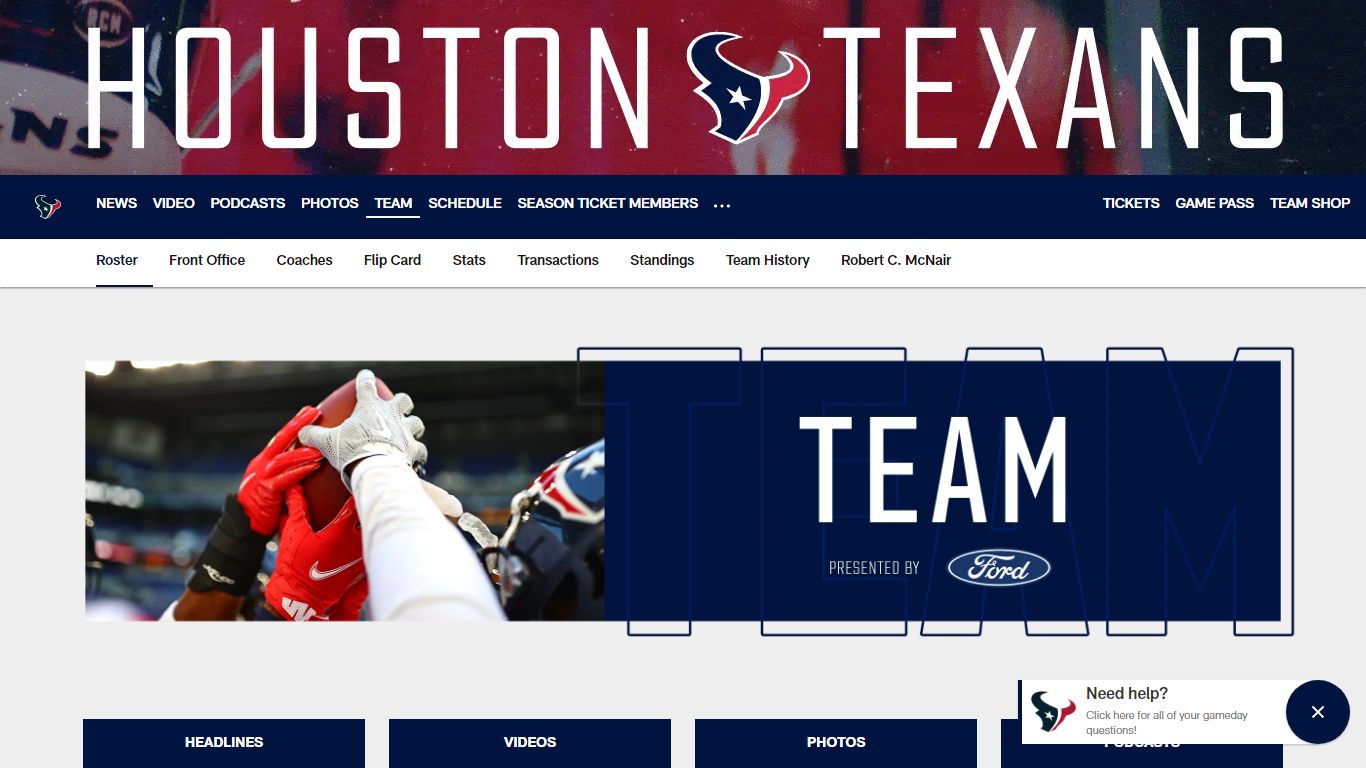The height and width of the screenshot is (768, 1366).
Task: Expand the more menu ellipsis
Action: tap(722, 204)
